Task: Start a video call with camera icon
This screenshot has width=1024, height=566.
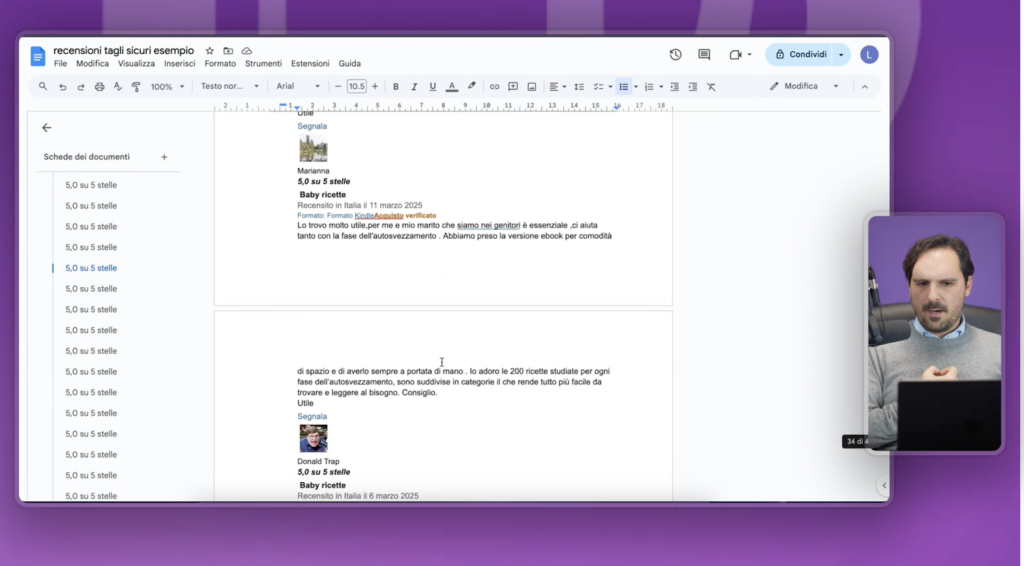Action: click(x=735, y=55)
